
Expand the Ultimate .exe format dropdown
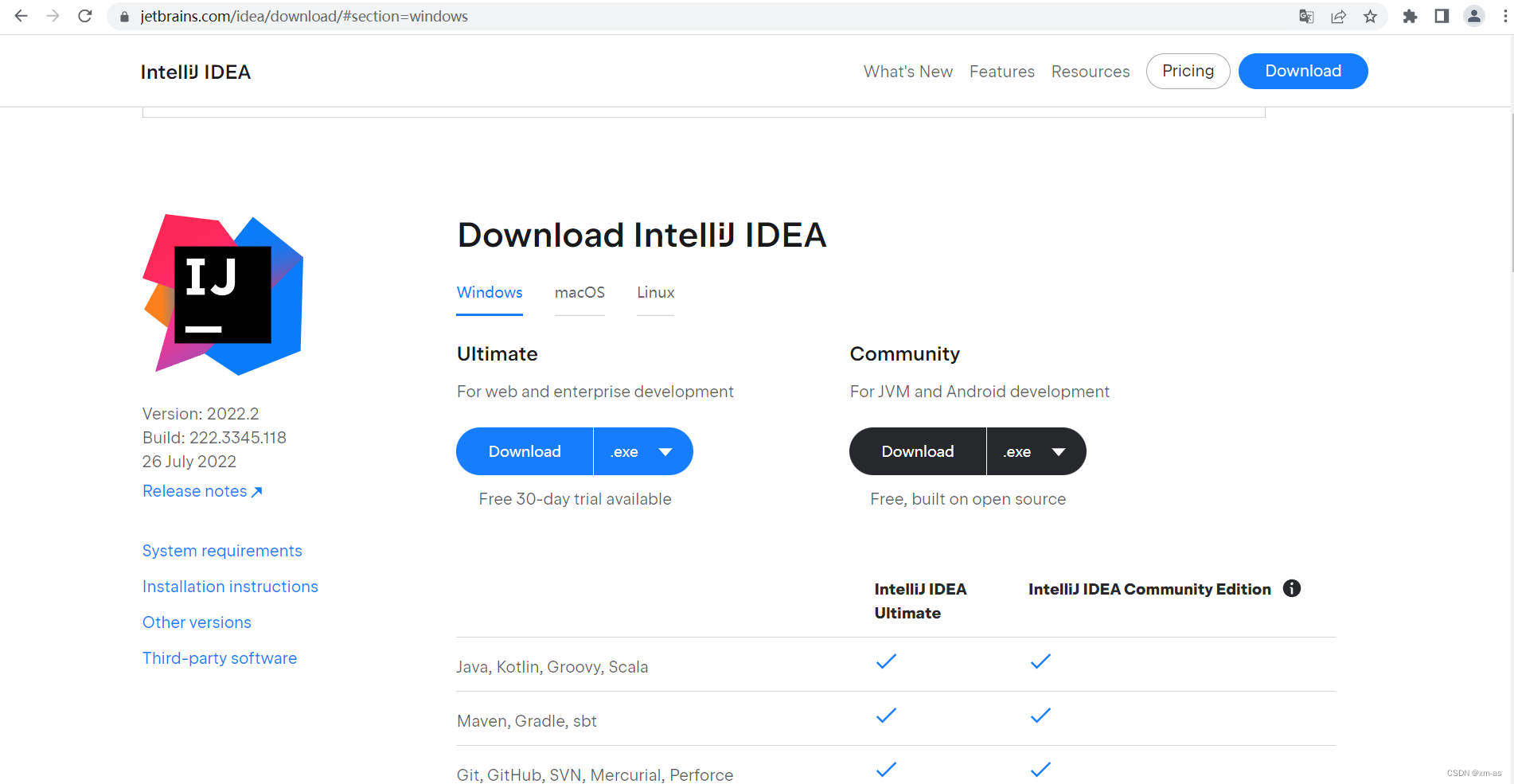point(643,451)
